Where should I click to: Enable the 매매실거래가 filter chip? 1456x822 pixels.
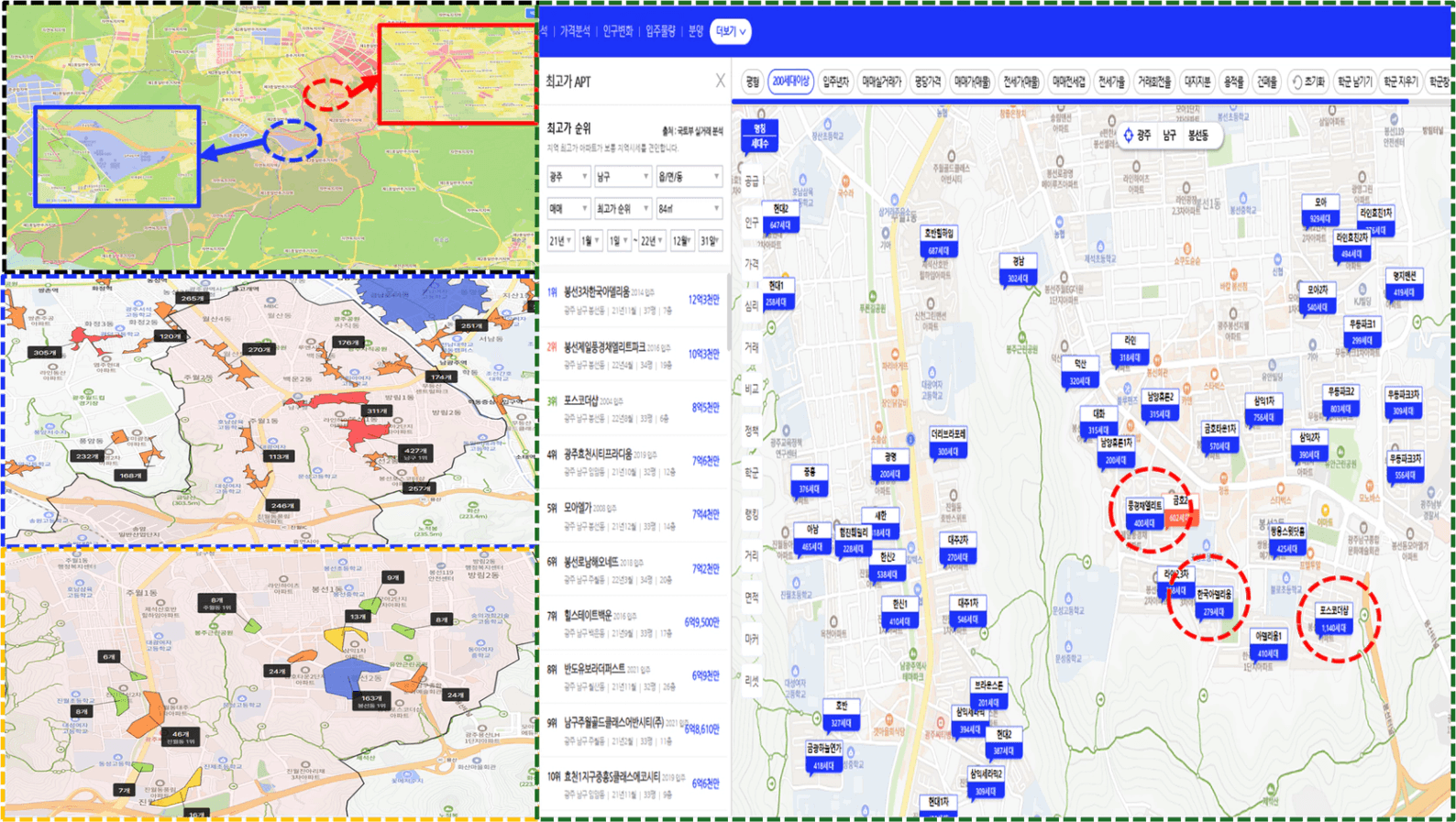881,82
